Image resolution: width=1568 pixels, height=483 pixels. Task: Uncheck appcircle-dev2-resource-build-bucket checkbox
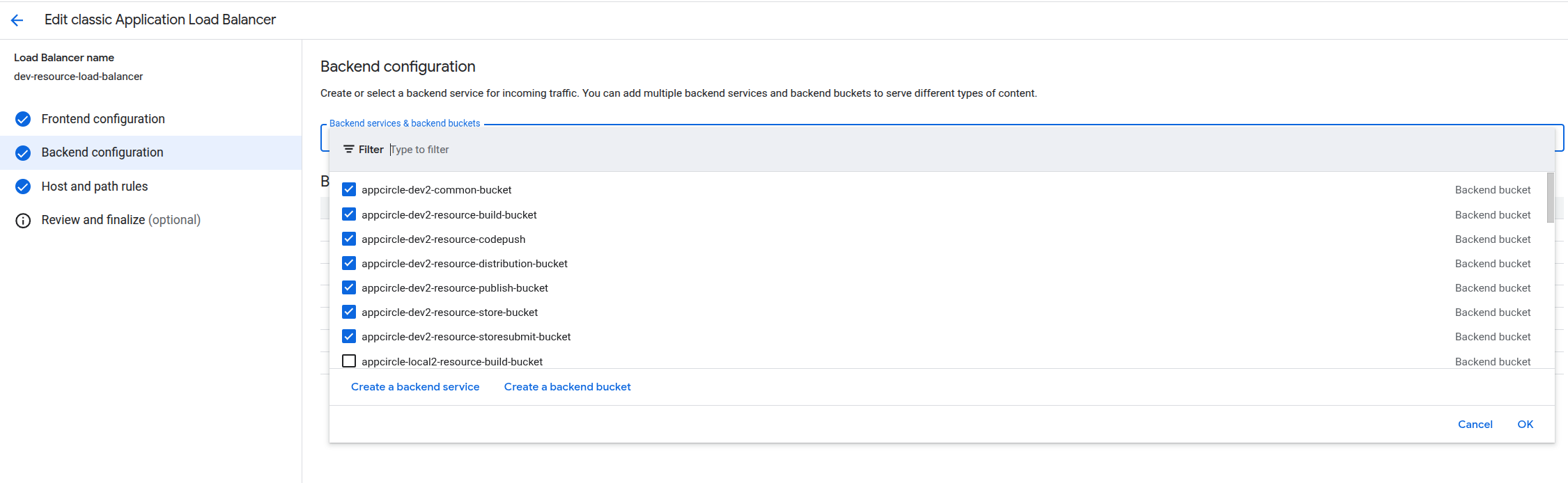pos(349,214)
